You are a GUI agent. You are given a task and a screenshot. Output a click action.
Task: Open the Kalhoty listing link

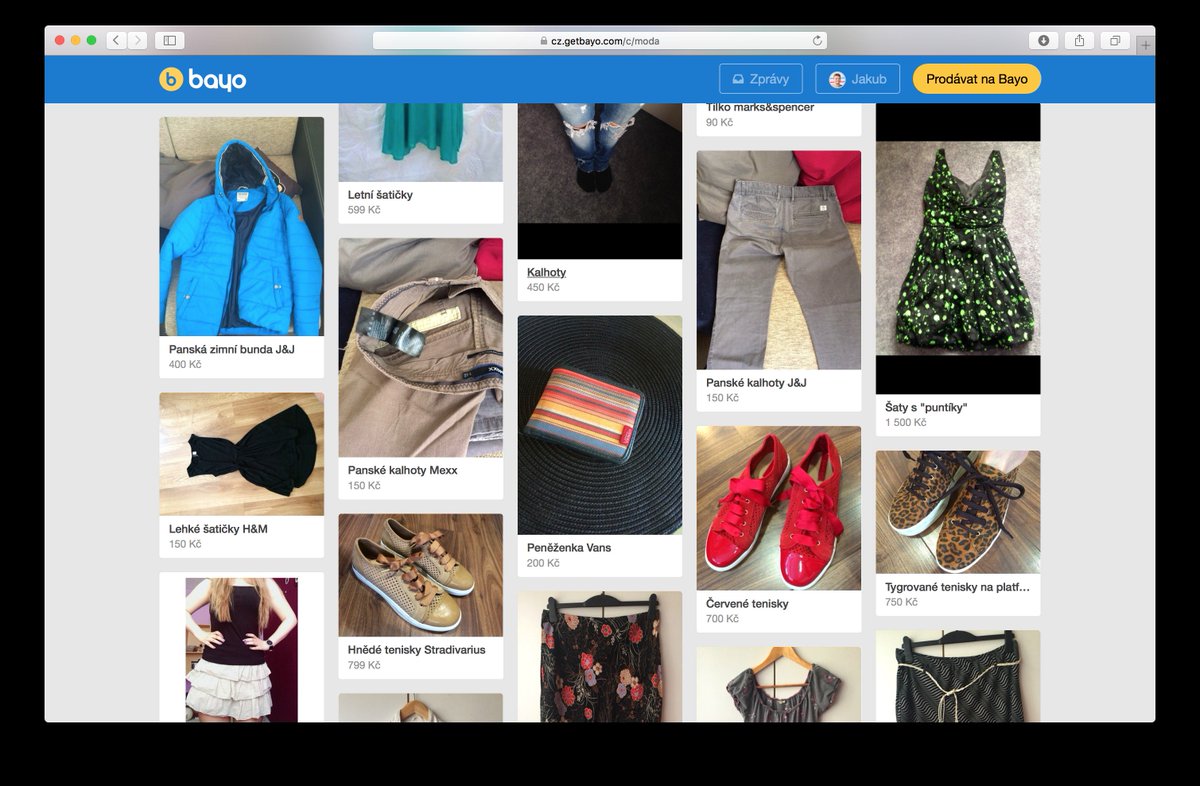[547, 272]
